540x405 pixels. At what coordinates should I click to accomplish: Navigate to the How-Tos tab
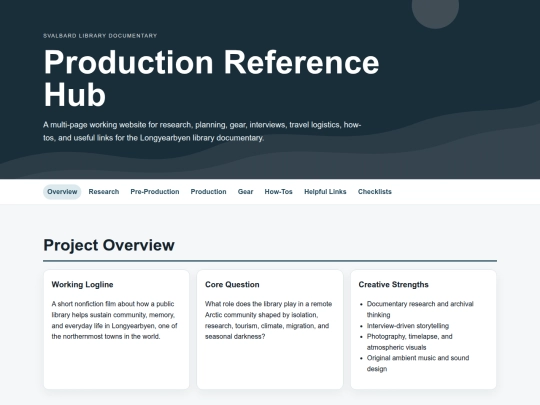coord(278,192)
